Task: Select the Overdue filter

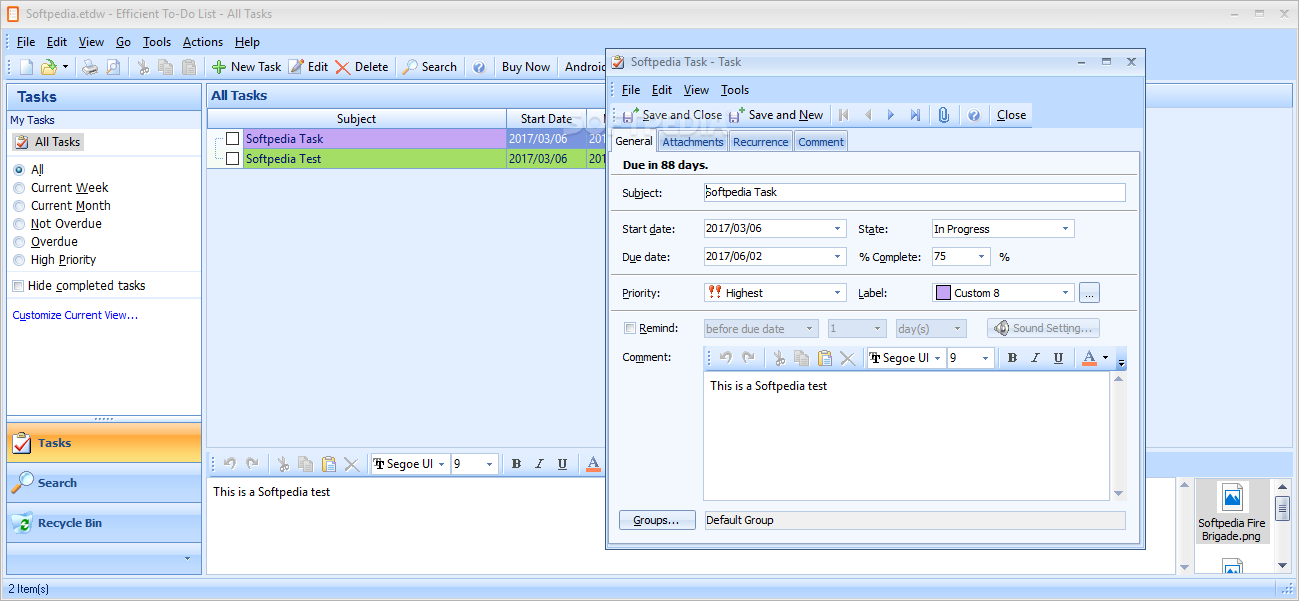Action: pos(19,242)
